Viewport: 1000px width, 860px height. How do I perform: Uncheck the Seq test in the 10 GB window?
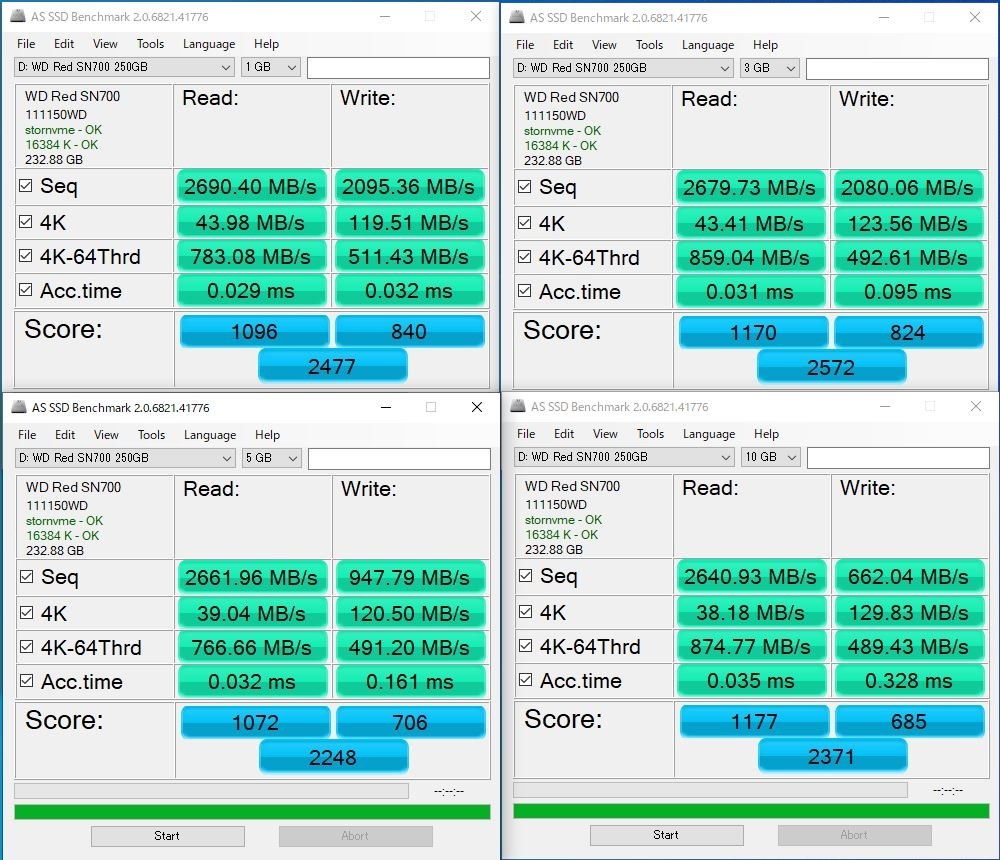click(x=526, y=575)
